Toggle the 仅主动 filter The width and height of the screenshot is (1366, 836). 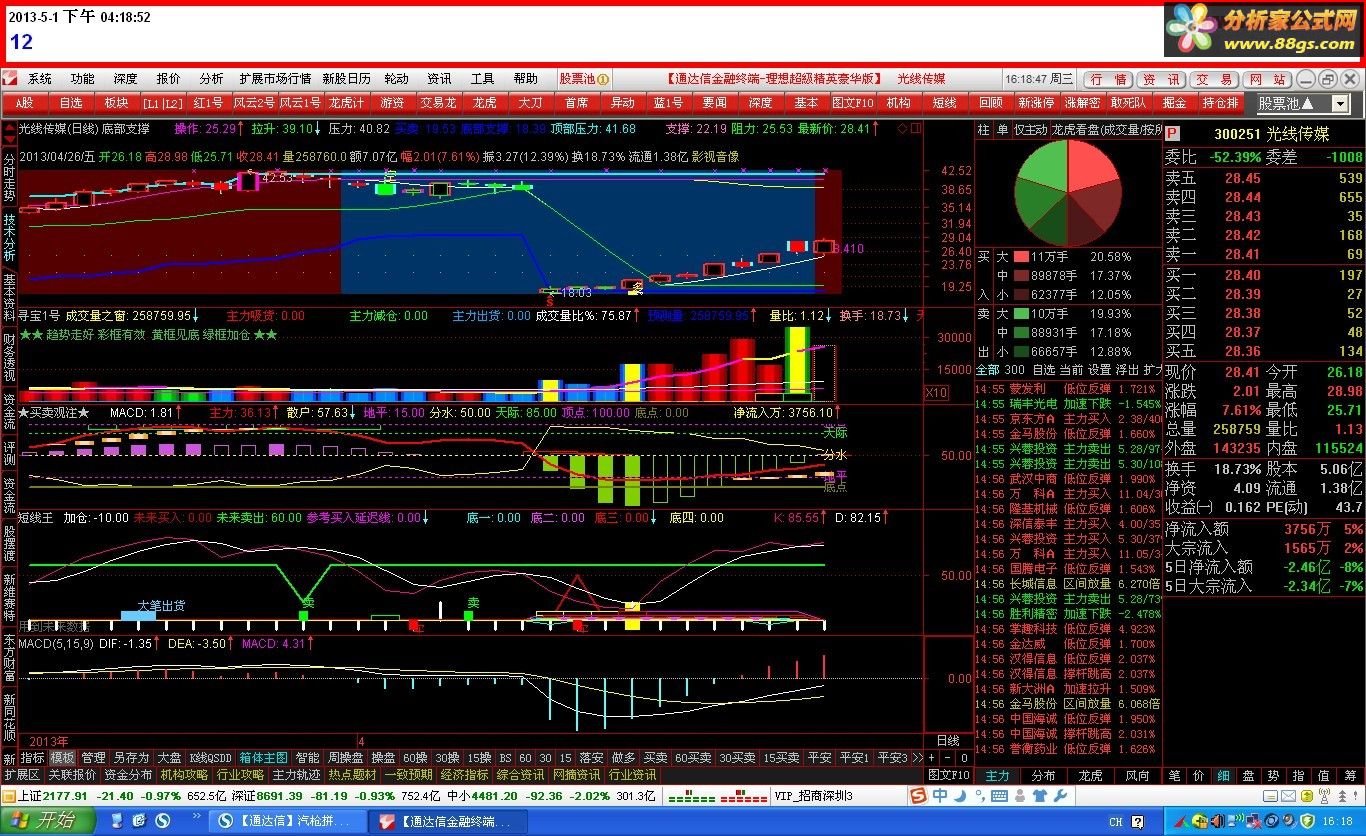click(1030, 129)
